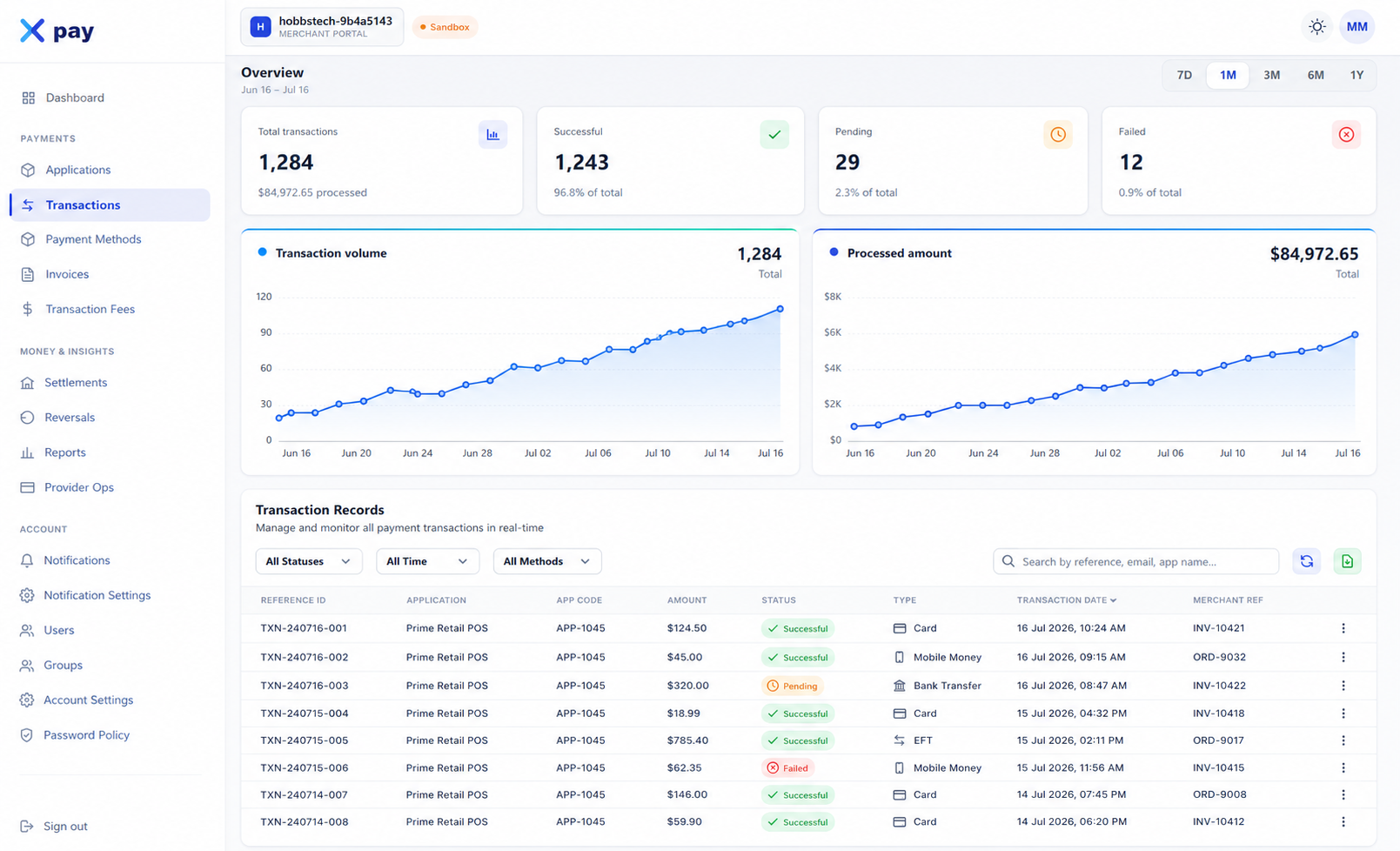Select the 1Y time range

coord(1356,75)
